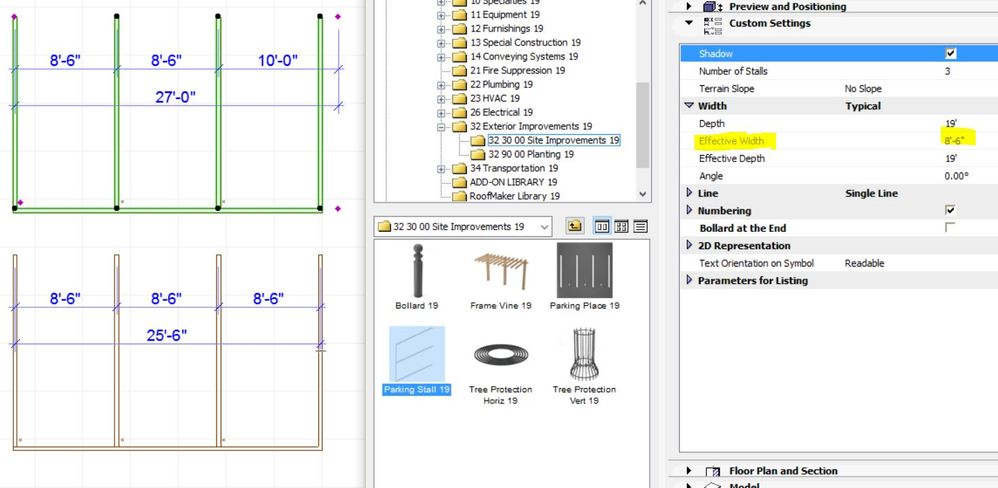The width and height of the screenshot is (998, 488).
Task: Click the 32 30 00 Site Improvements folder icon
Action: (x=478, y=140)
